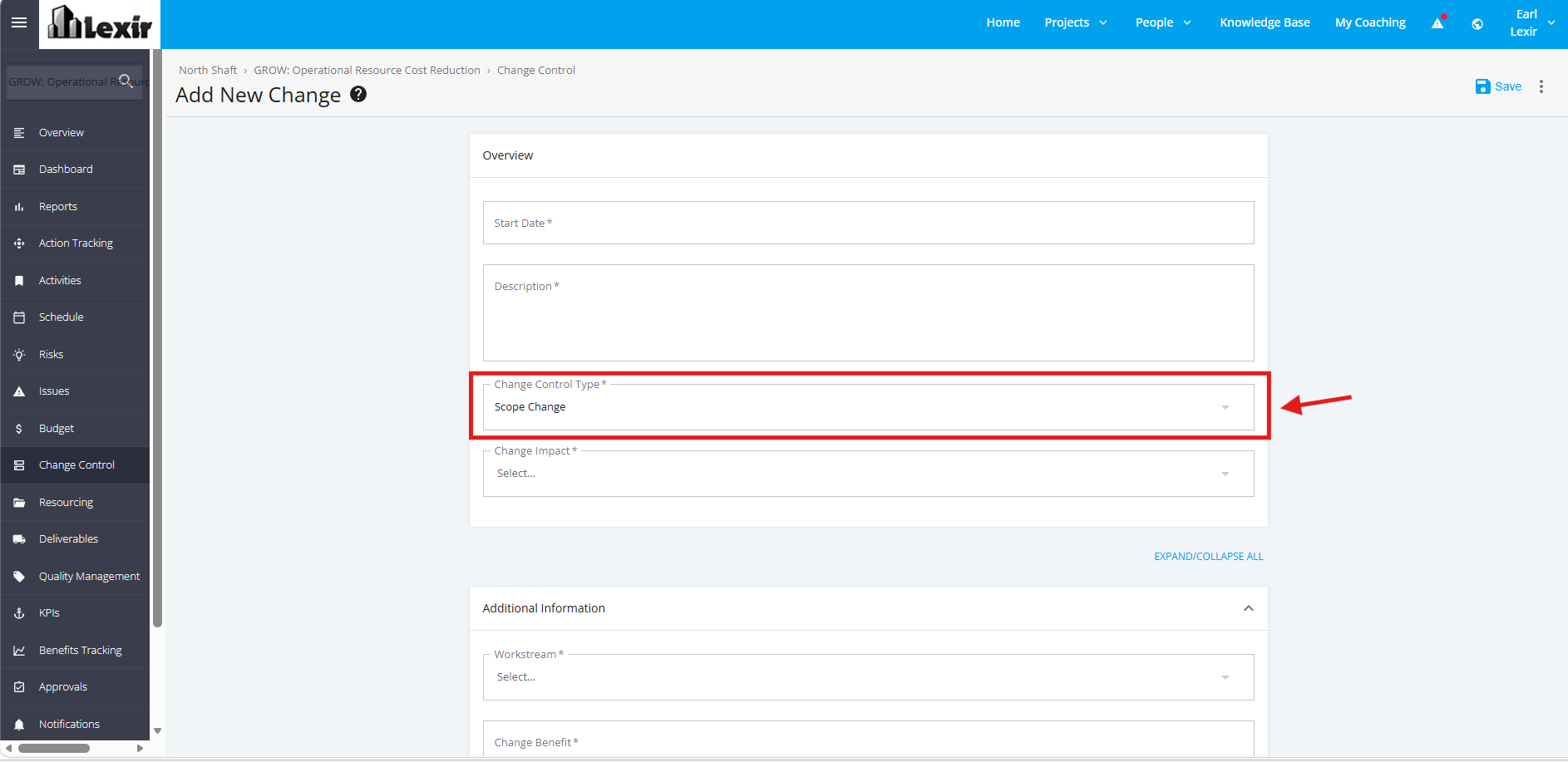Click the Change Control sidebar icon
The height and width of the screenshot is (762, 1568).
(x=19, y=465)
